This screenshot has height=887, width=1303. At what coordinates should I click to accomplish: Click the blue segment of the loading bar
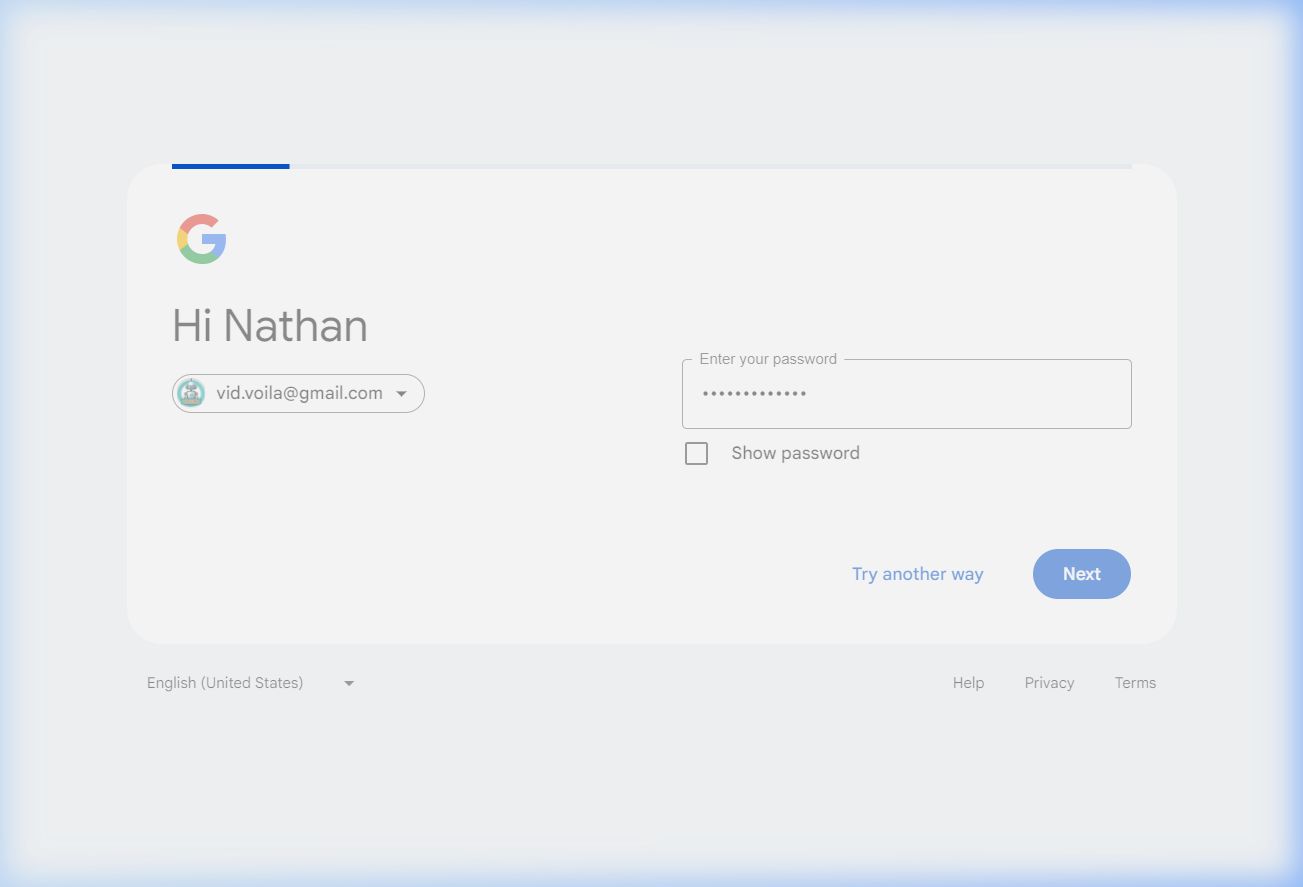[230, 166]
